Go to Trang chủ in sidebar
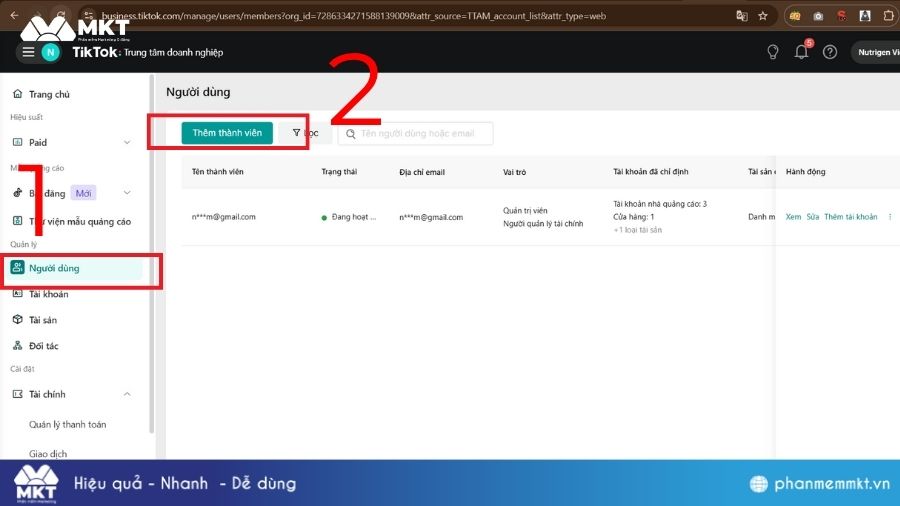This screenshot has height=506, width=900. click(x=49, y=94)
